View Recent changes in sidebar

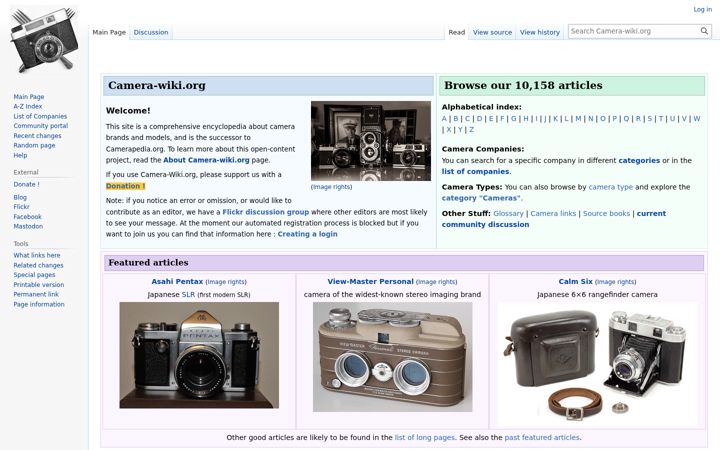click(x=37, y=135)
